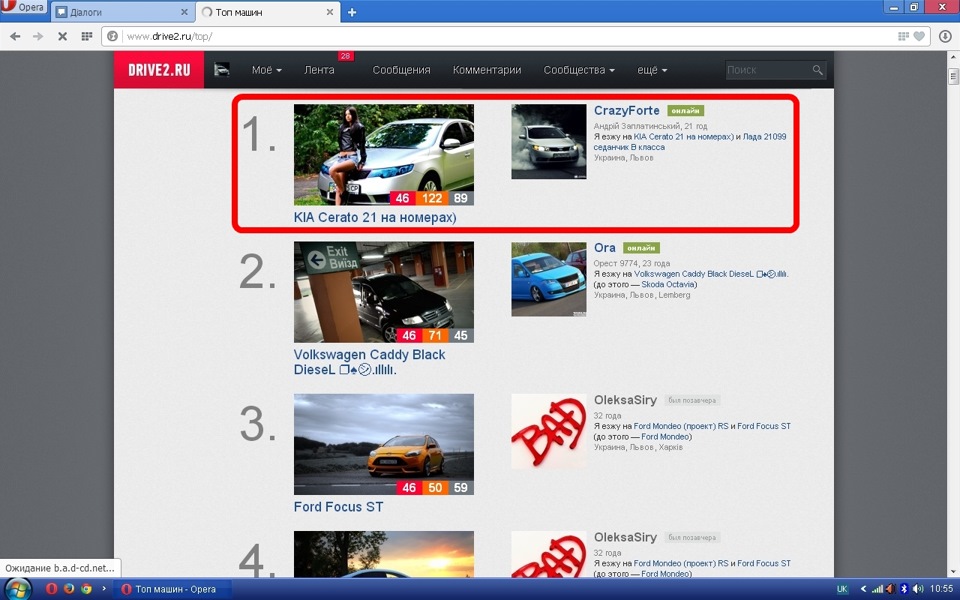Expand the ещё dropdown menu
This screenshot has height=600, width=960.
tap(652, 70)
